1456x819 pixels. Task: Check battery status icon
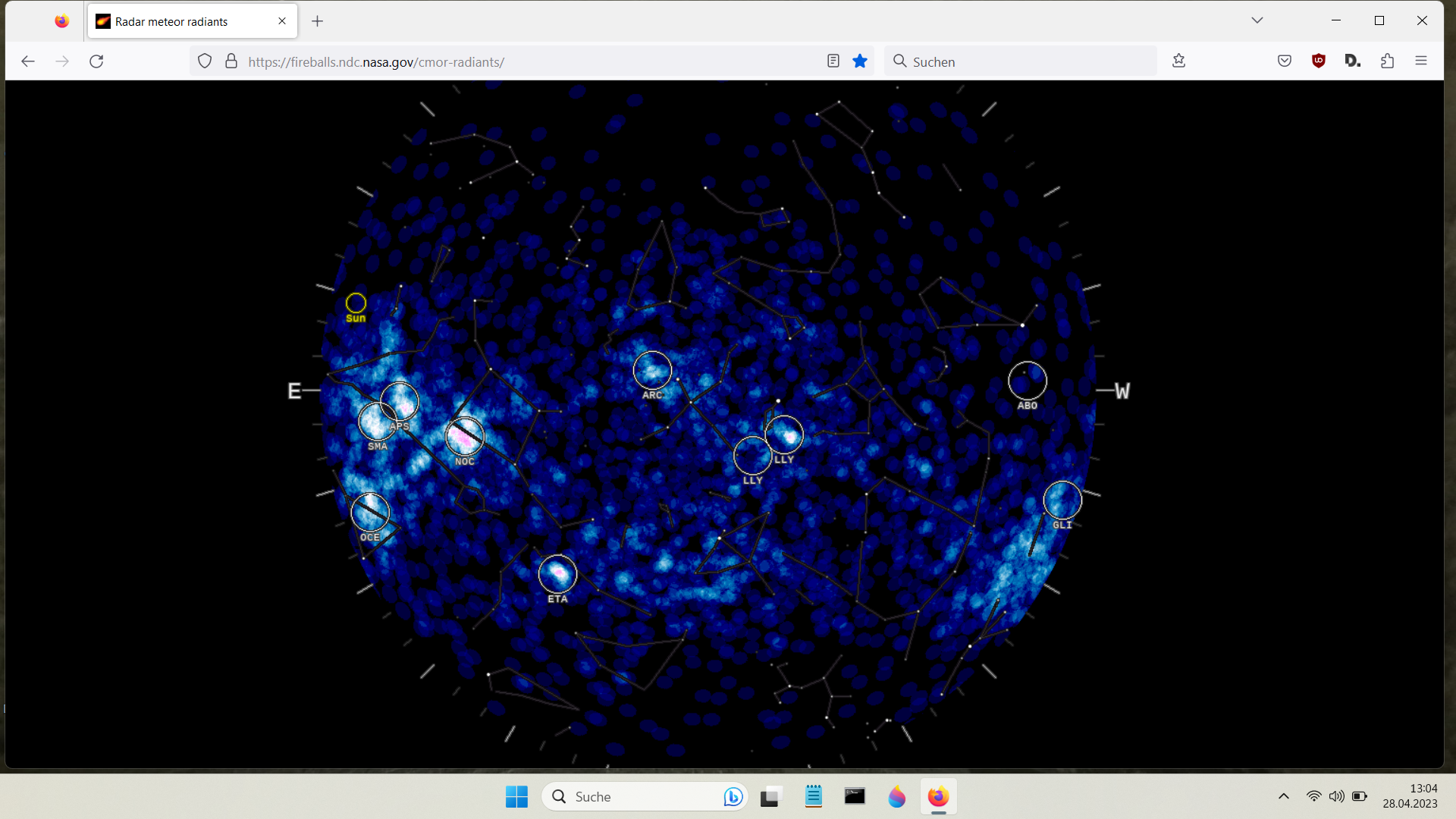click(x=1360, y=796)
